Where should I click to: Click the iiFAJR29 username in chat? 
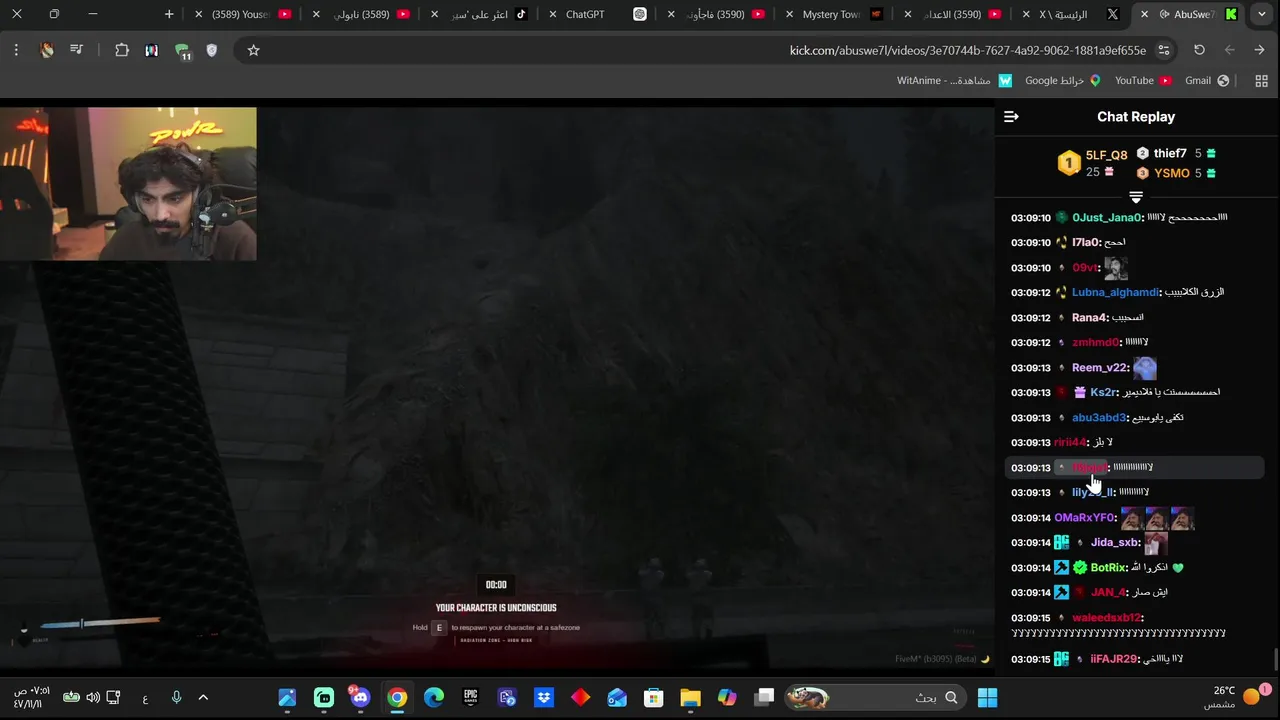coord(1114,659)
